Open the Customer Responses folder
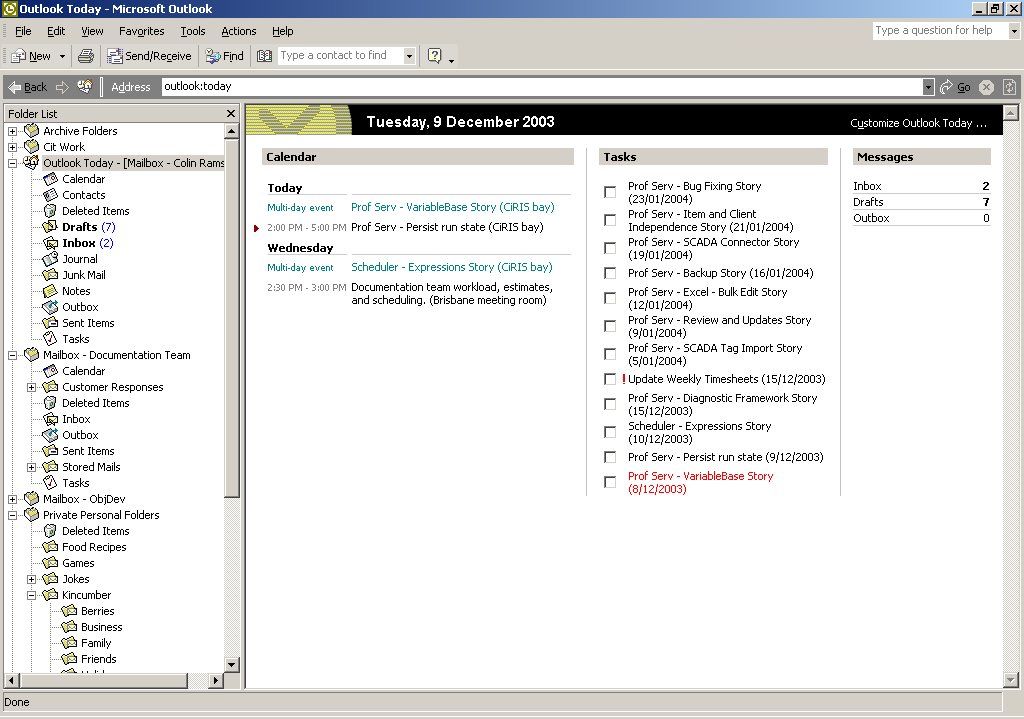Screen dimensions: 1024x719 pos(112,387)
